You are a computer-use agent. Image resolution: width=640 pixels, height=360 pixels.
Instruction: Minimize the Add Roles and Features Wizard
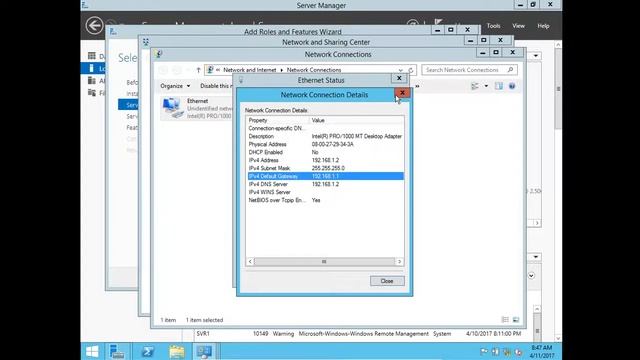(438, 30)
